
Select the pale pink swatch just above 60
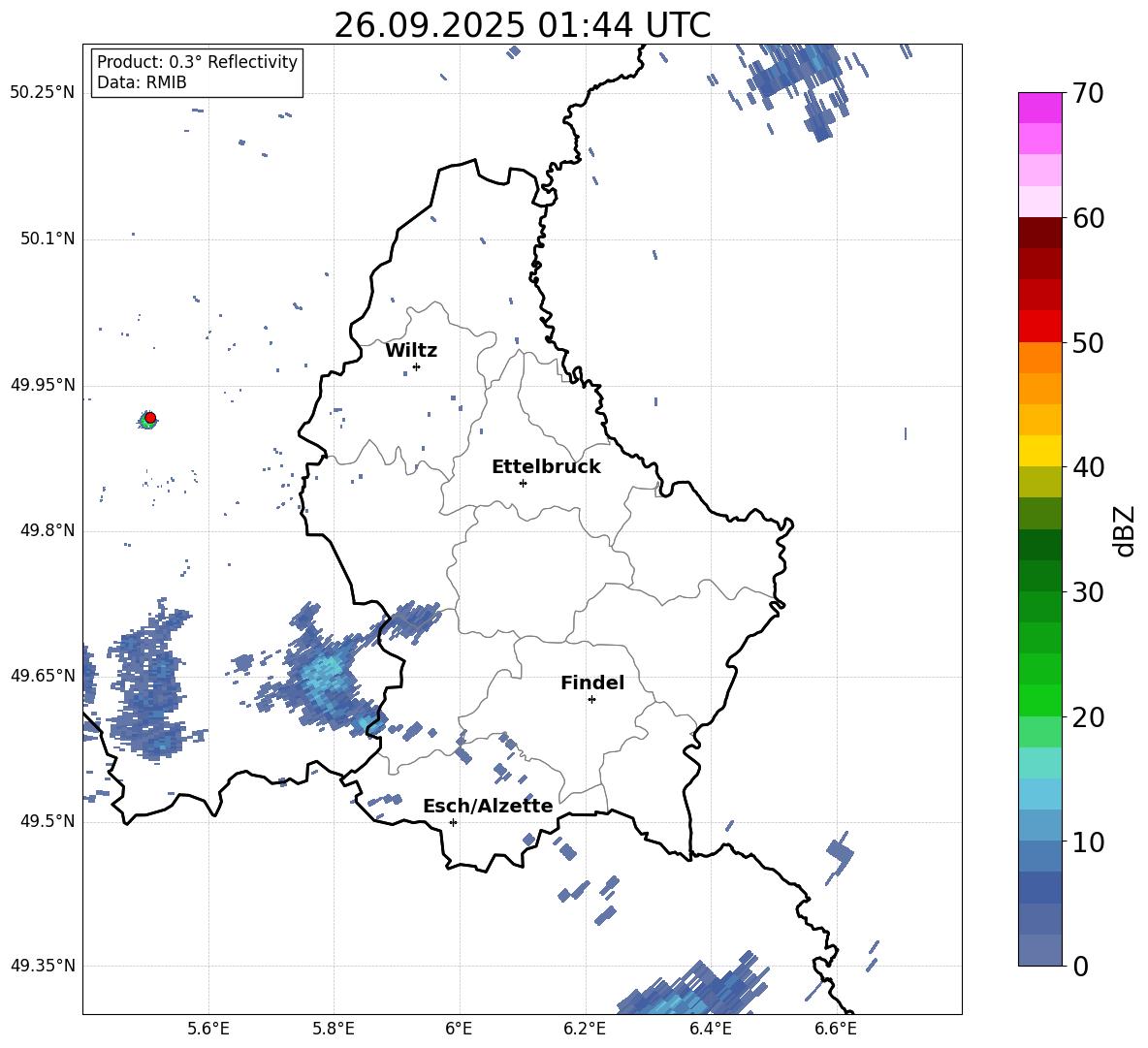click(1039, 202)
